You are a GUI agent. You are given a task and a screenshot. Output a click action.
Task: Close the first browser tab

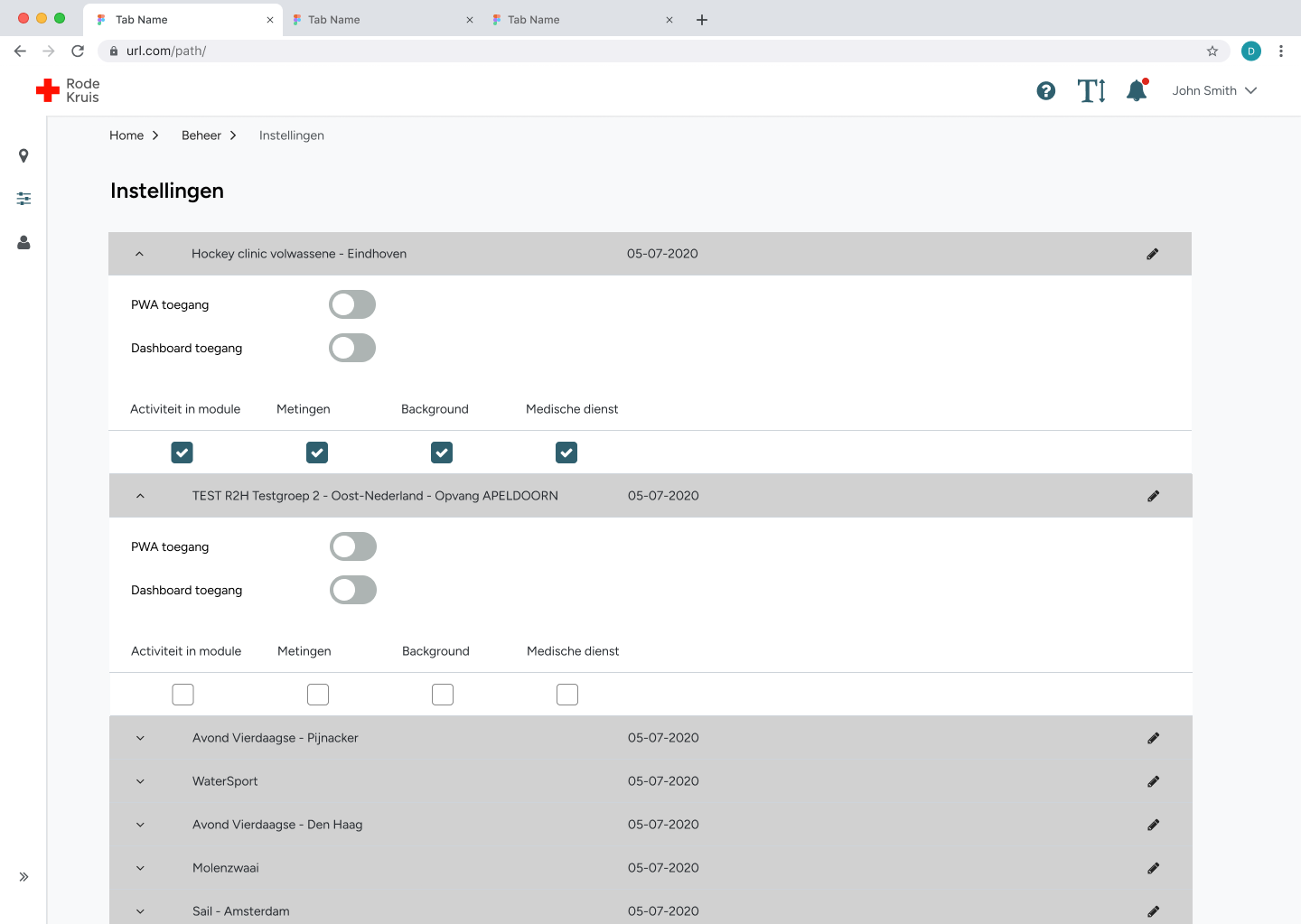click(x=270, y=20)
